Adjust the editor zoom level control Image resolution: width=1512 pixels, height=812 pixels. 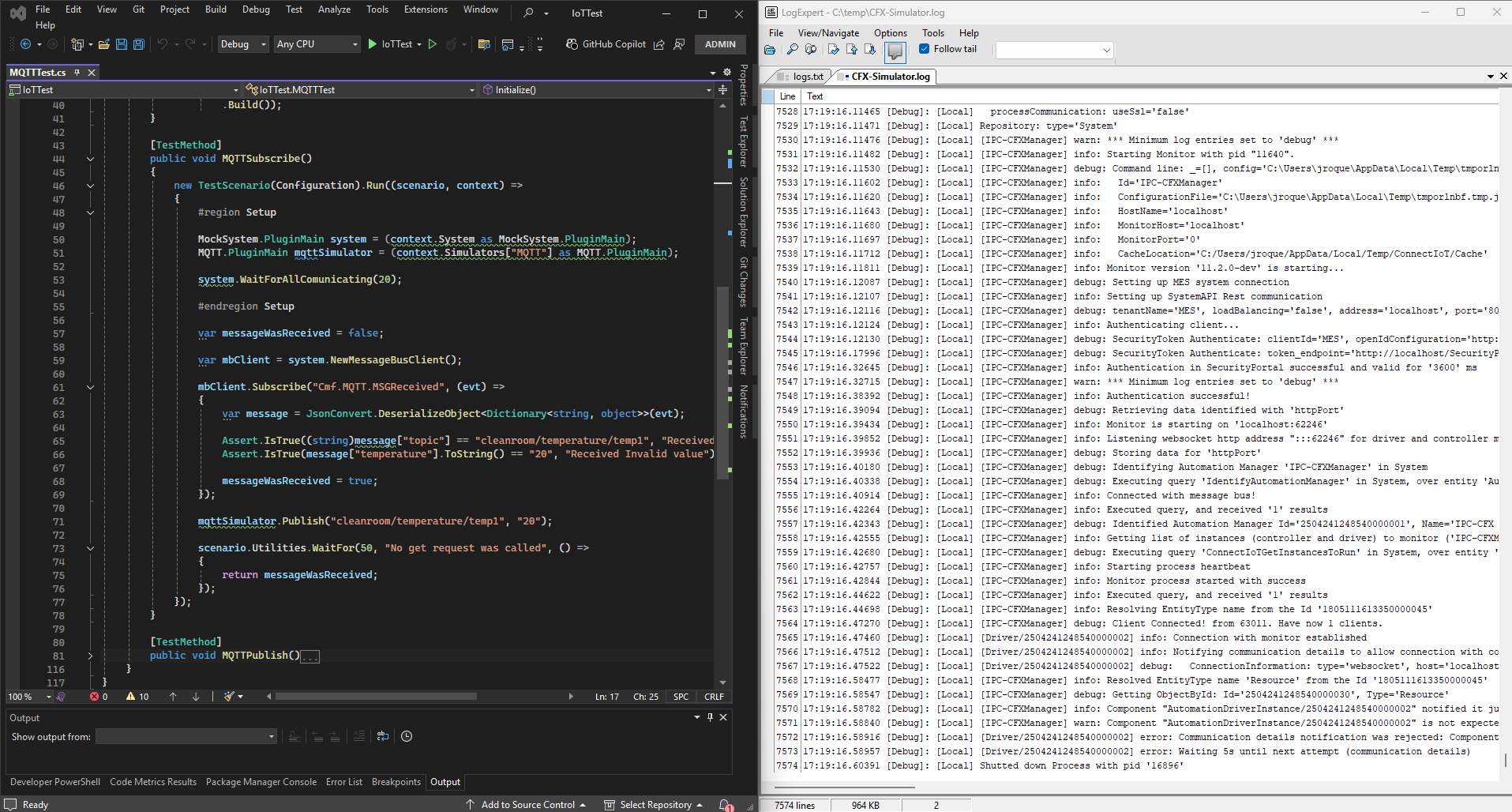[28, 697]
